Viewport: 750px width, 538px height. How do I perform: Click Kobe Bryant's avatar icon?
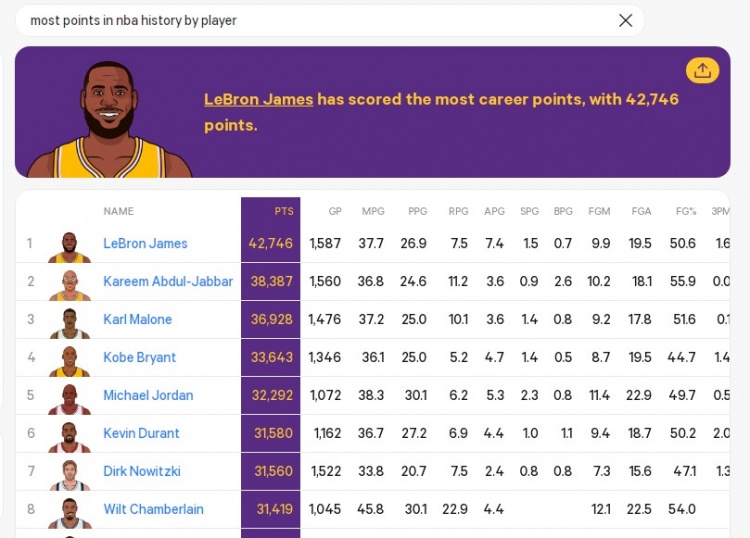click(x=69, y=358)
